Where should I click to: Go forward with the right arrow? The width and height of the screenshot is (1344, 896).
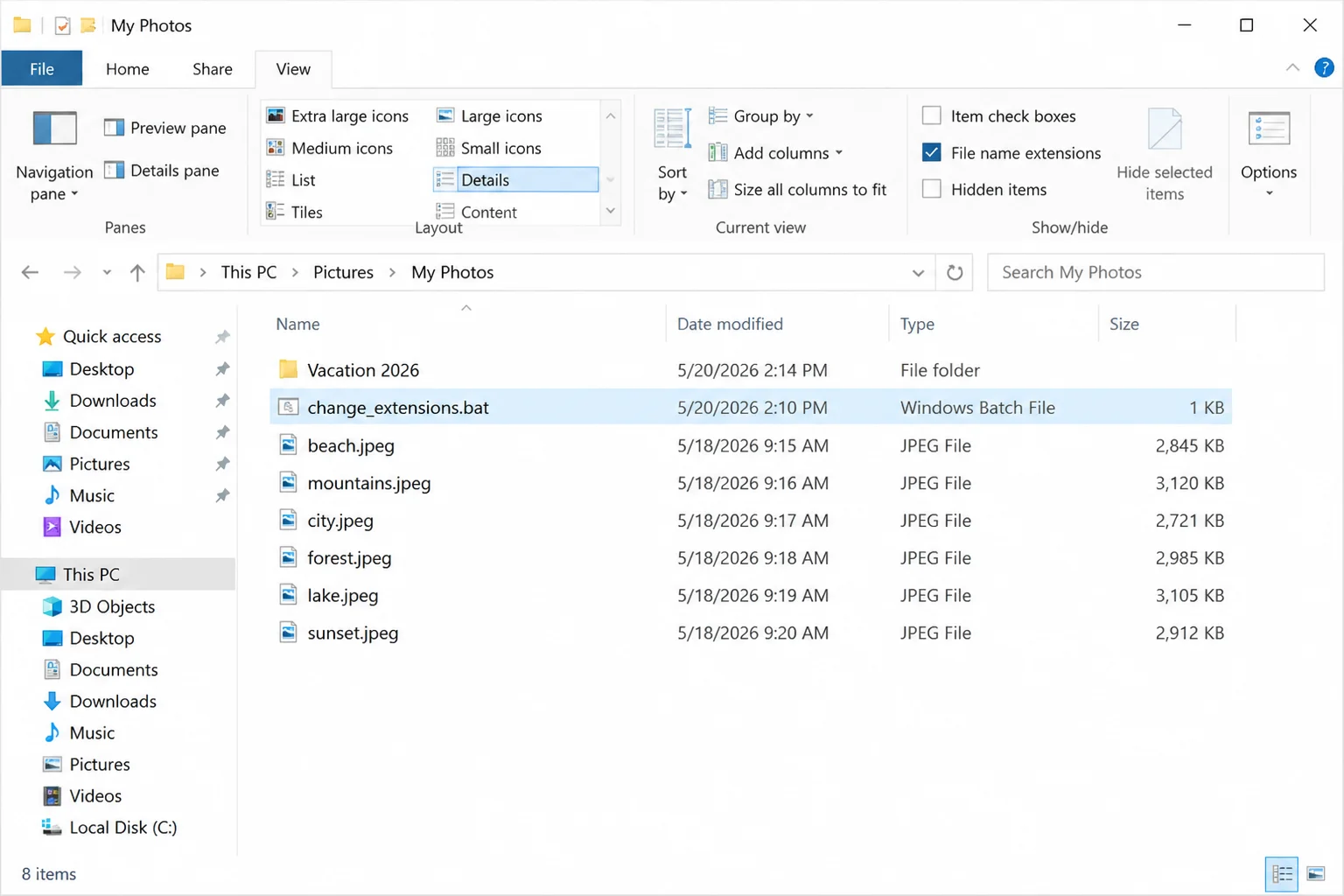[x=73, y=272]
